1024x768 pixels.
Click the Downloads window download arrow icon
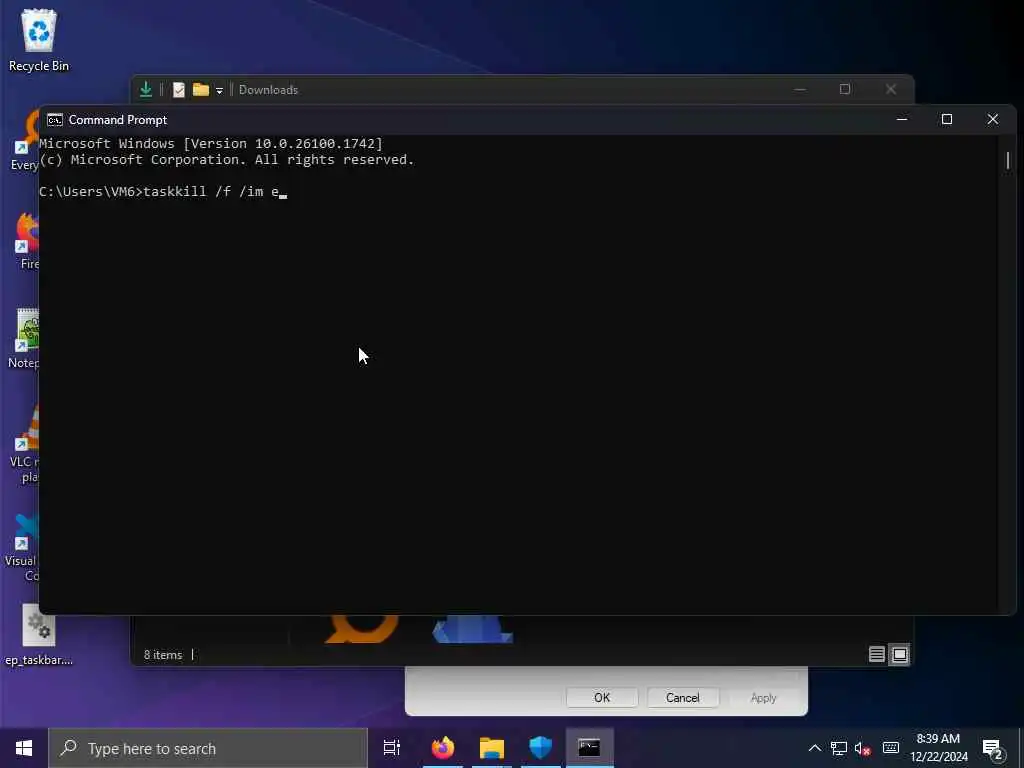pos(146,89)
